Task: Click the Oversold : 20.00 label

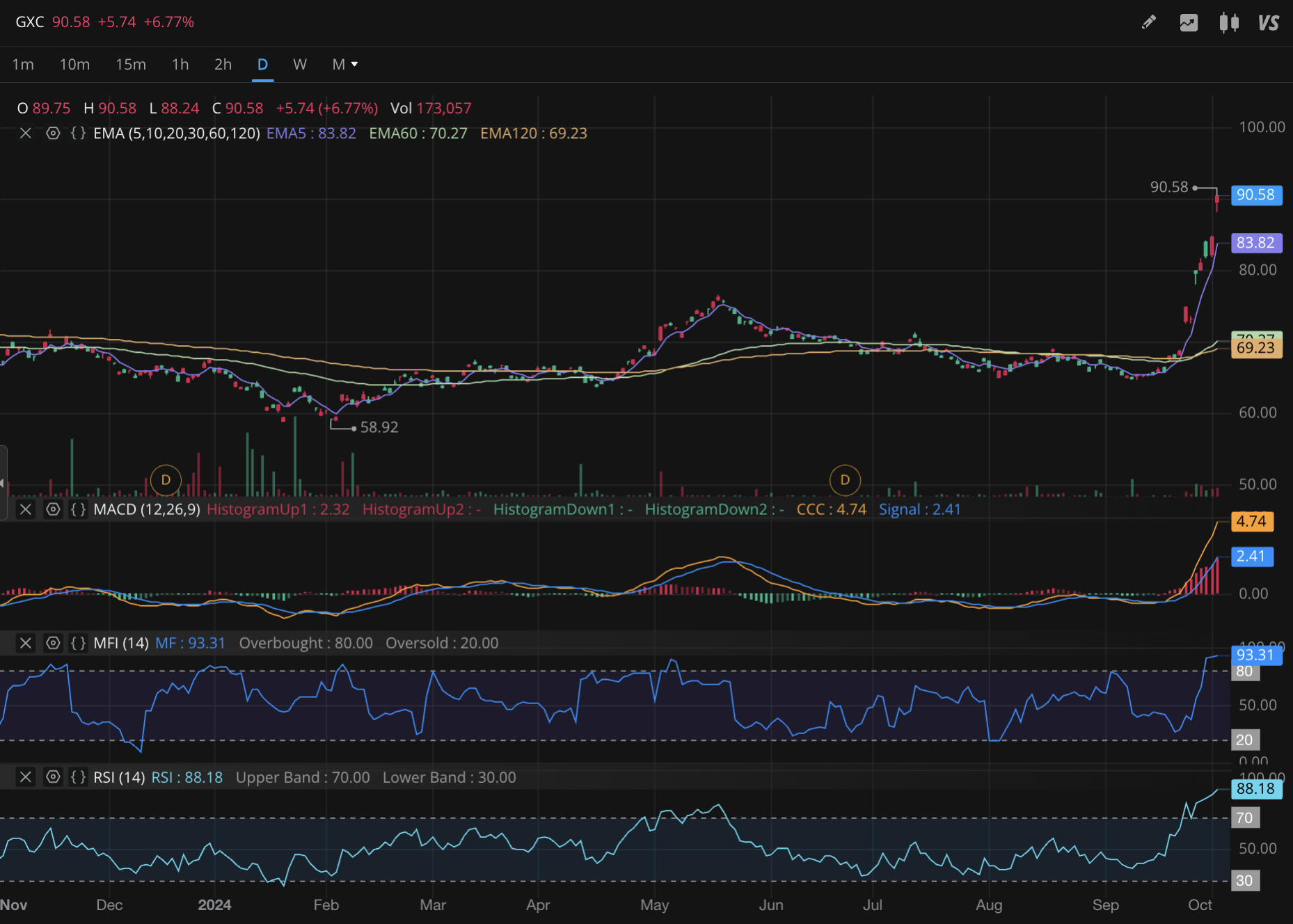Action: click(442, 643)
